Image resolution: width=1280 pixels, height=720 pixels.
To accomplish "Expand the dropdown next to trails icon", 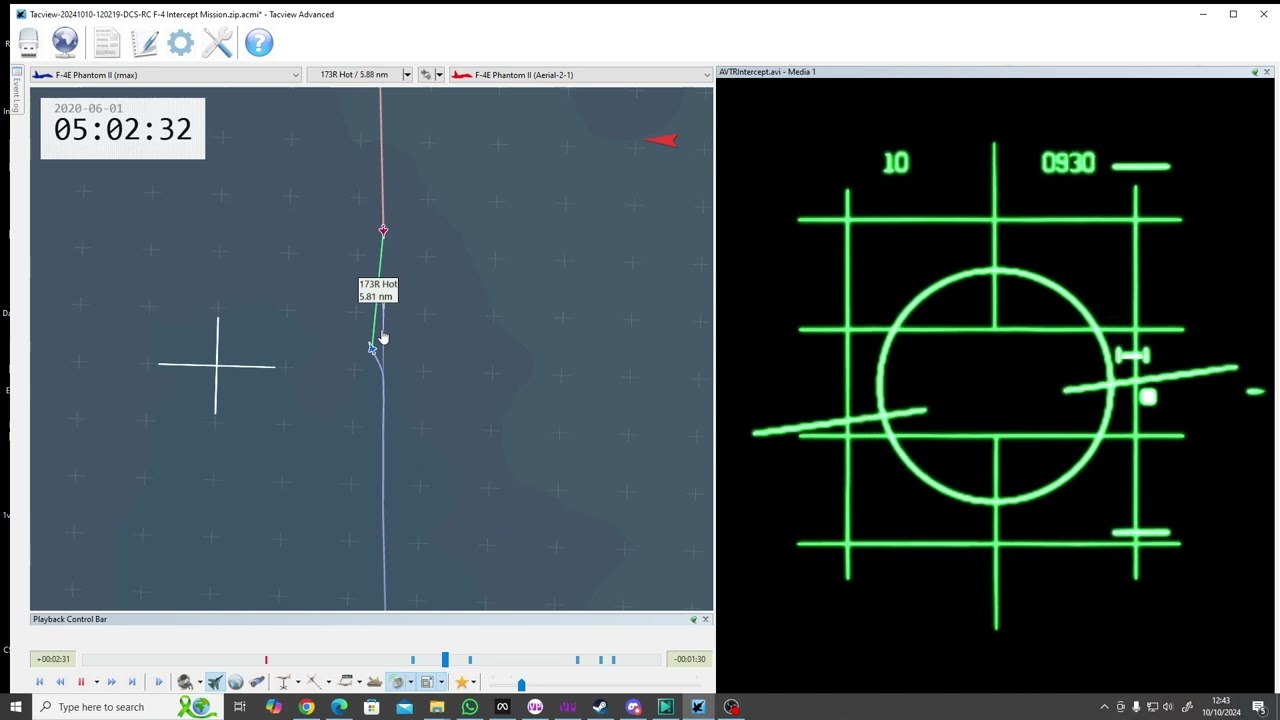I will pyautogui.click(x=329, y=682).
